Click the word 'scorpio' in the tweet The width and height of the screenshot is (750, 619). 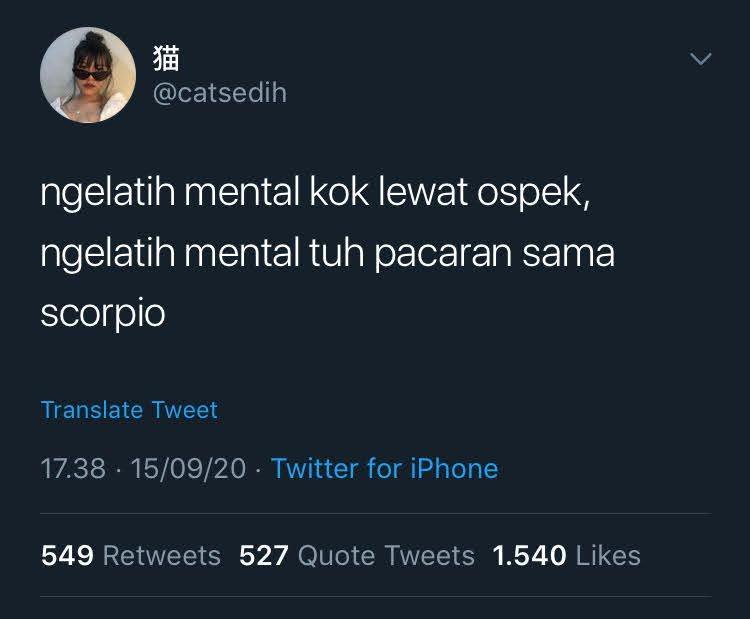pyautogui.click(x=103, y=313)
